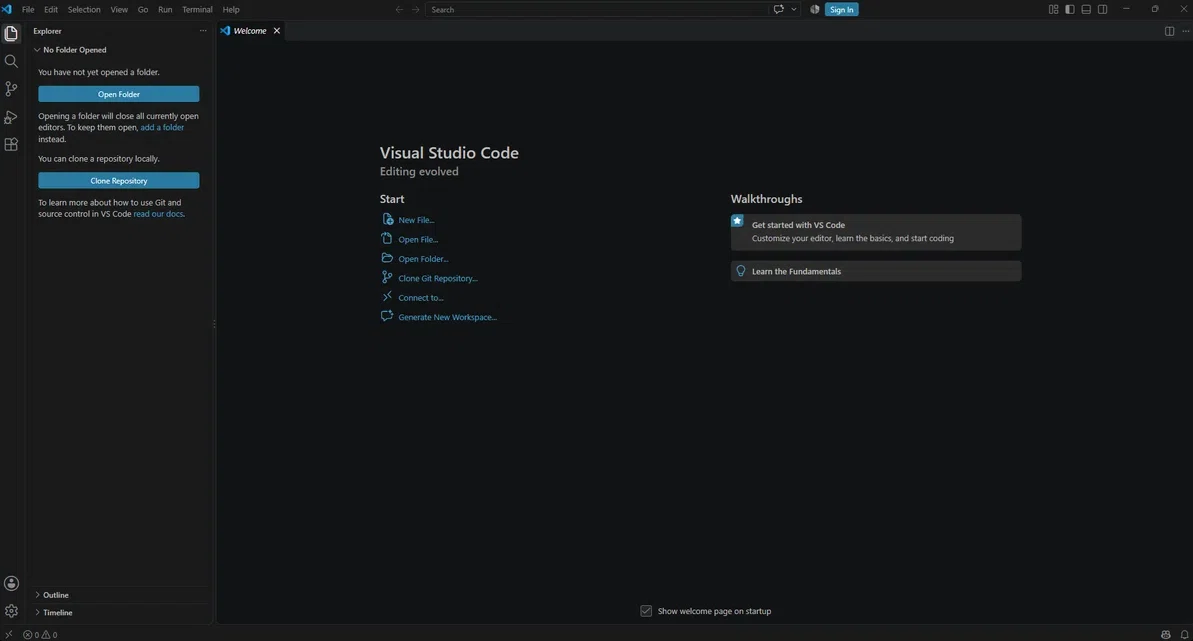Viewport: 1193px width, 641px height.
Task: Open the chat icon beside the search box
Action: 778,10
